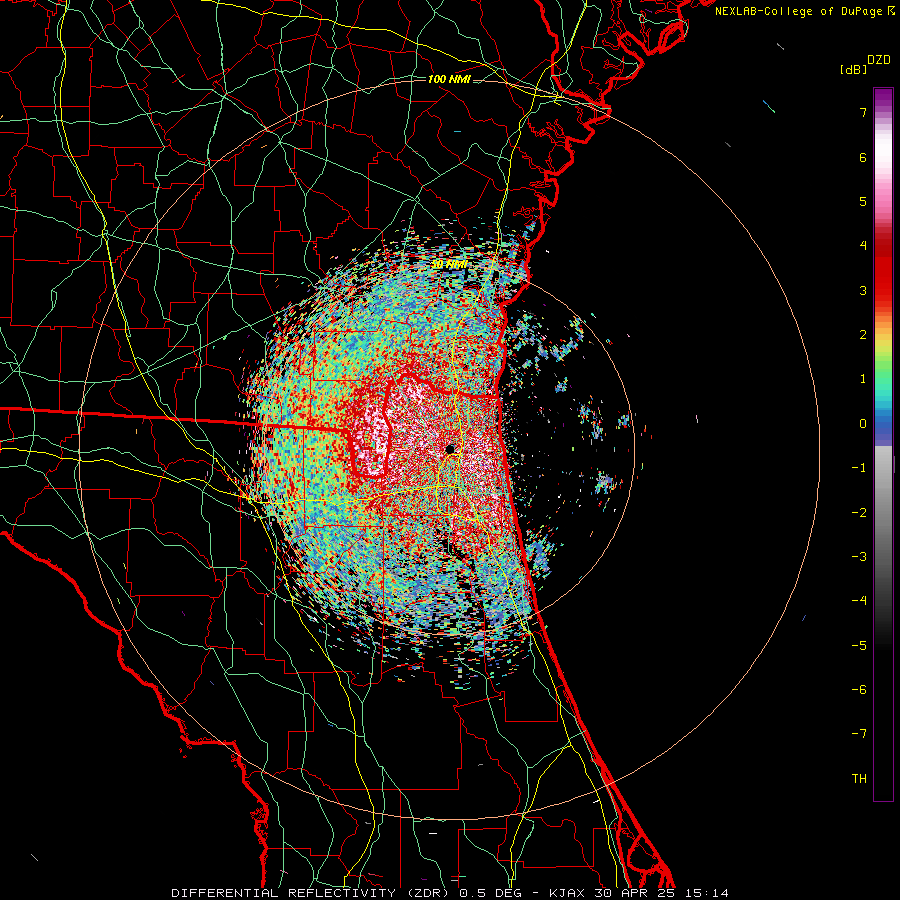
Task: Click the -1 value on the color scale
Action: coord(859,468)
